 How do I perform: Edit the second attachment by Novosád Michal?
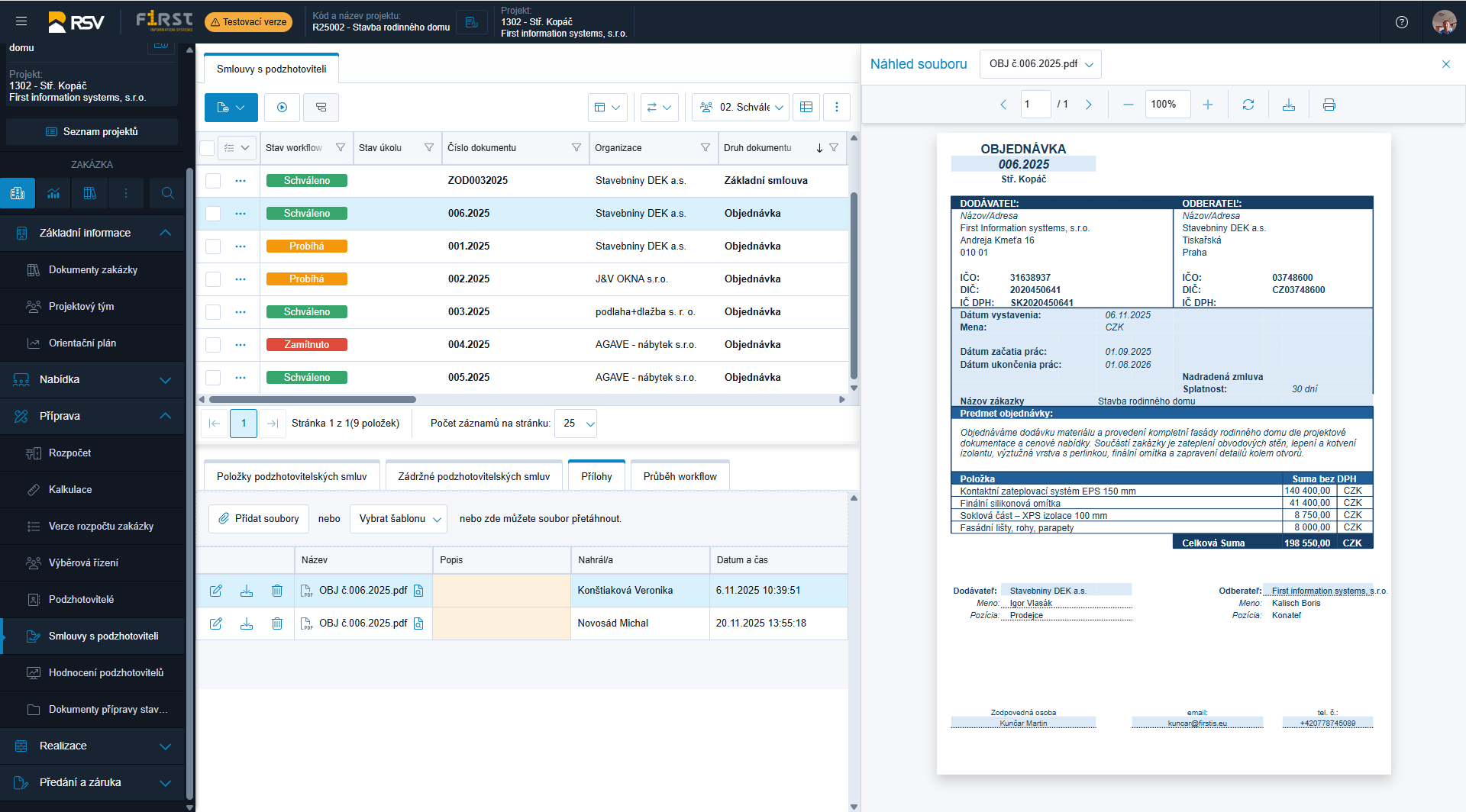click(216, 623)
